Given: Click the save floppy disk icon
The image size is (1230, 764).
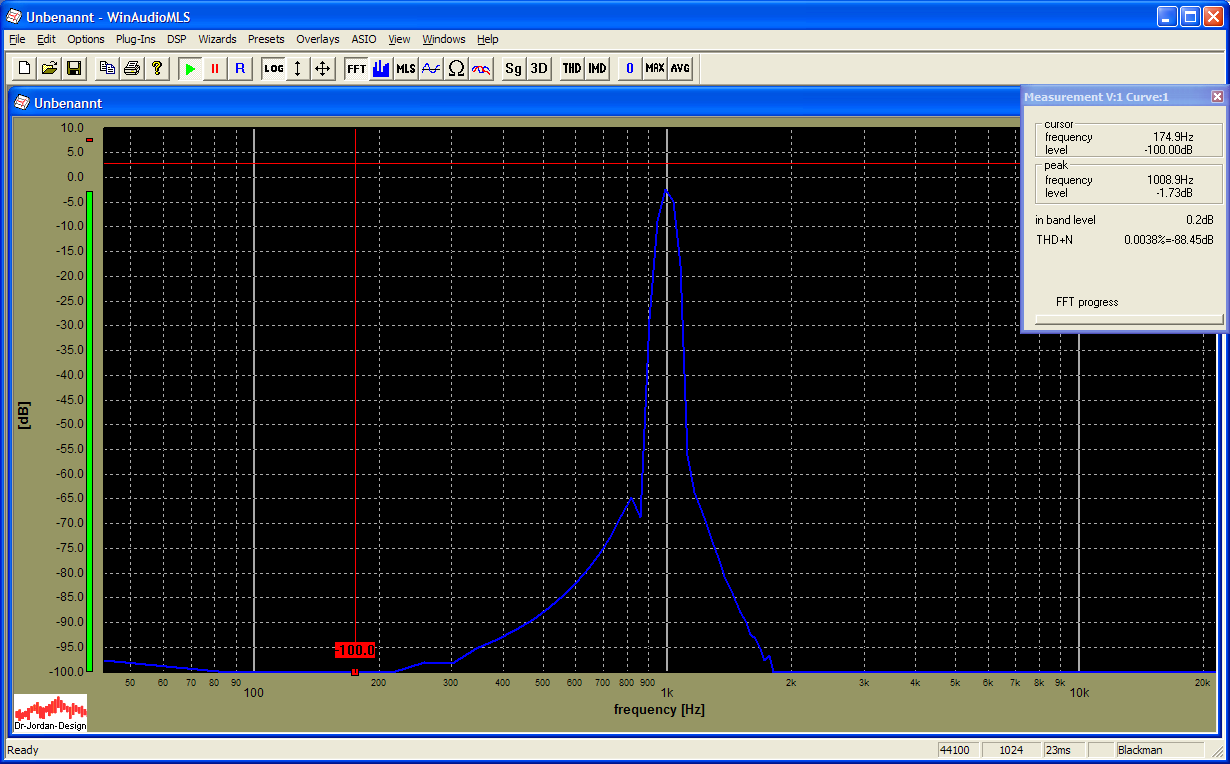Looking at the screenshot, I should 74,69.
